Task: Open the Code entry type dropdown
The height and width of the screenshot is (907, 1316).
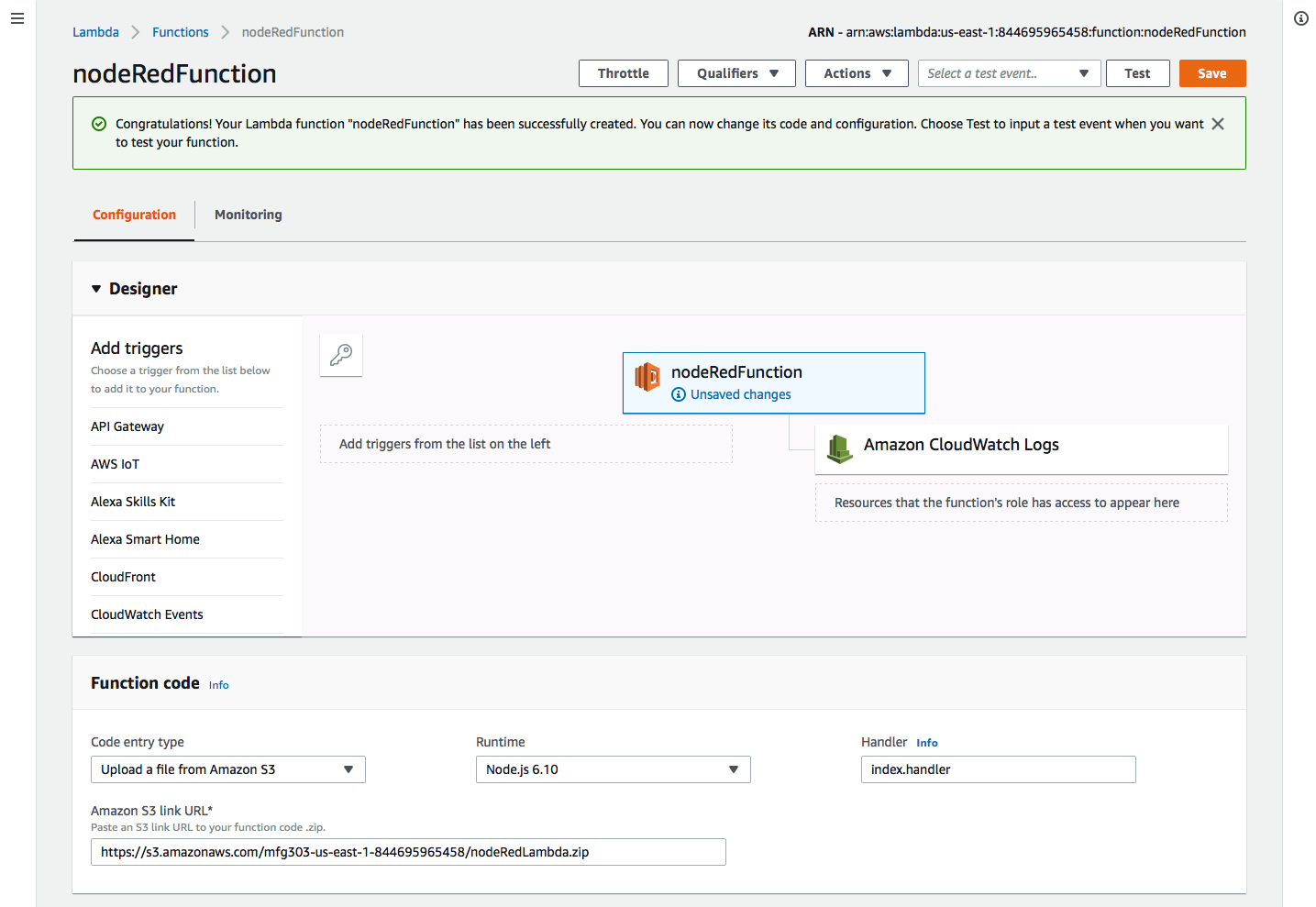Action: coord(228,769)
